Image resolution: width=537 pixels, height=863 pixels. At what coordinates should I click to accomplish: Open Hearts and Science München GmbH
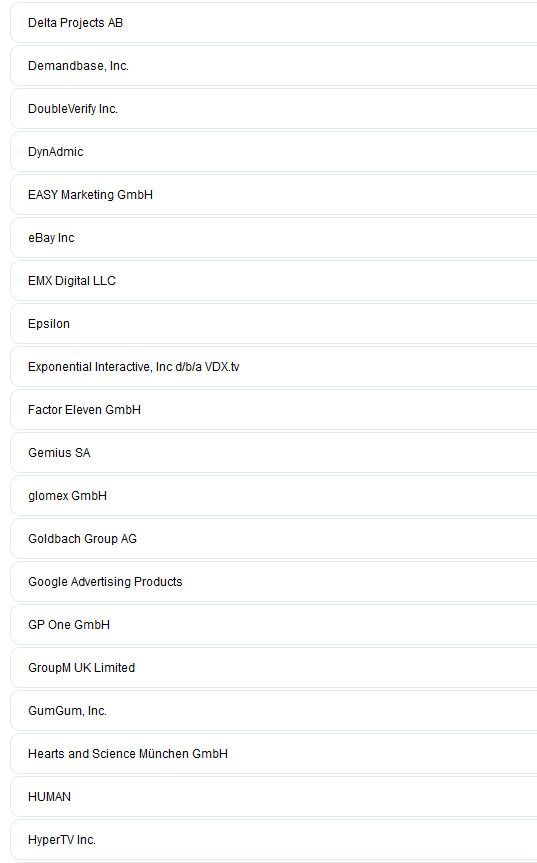click(x=274, y=752)
